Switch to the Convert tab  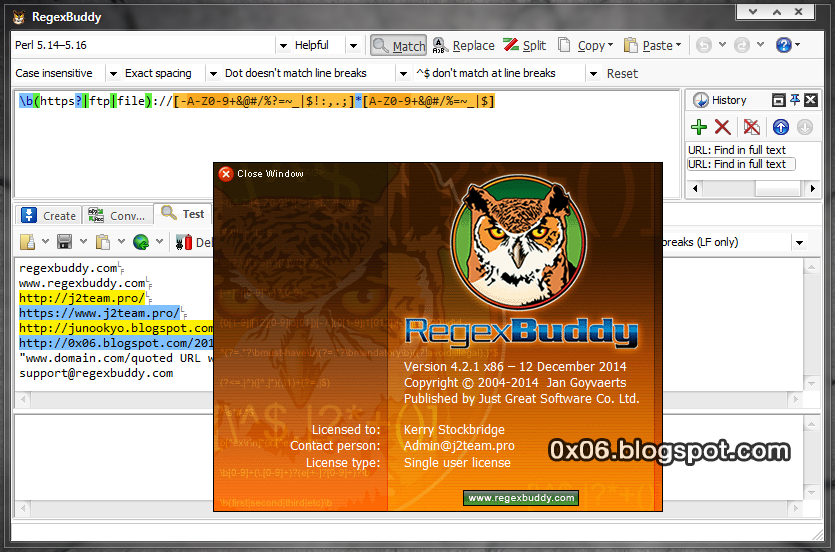pos(117,216)
